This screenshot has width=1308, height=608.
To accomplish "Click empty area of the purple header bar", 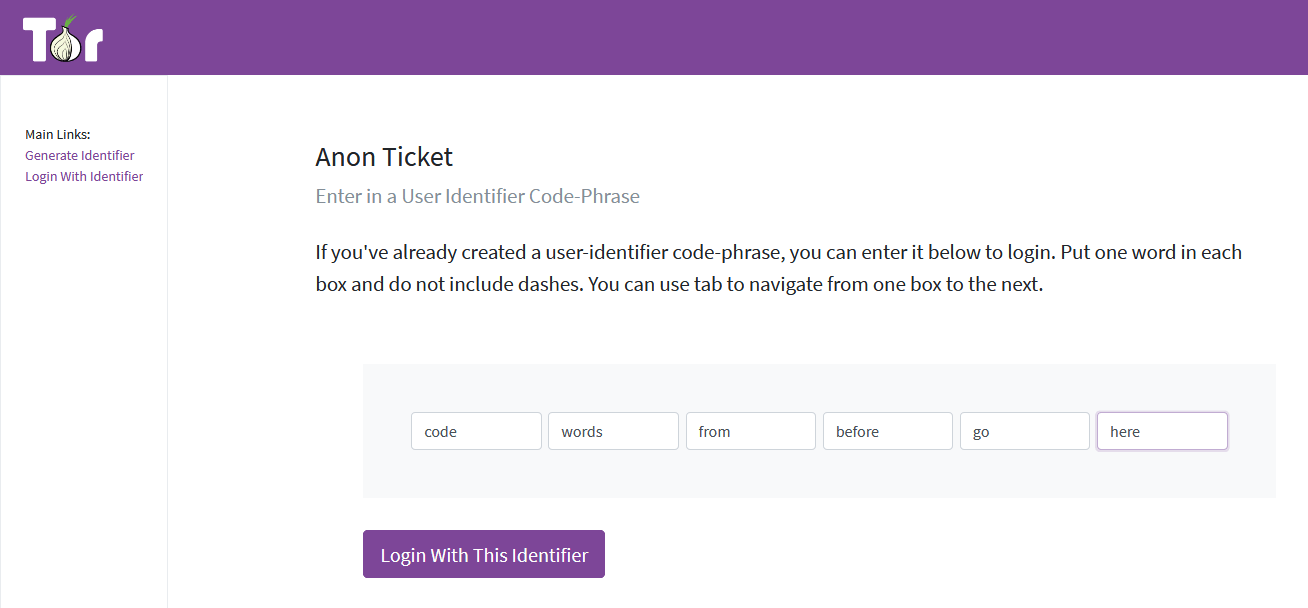I will click(x=700, y=37).
